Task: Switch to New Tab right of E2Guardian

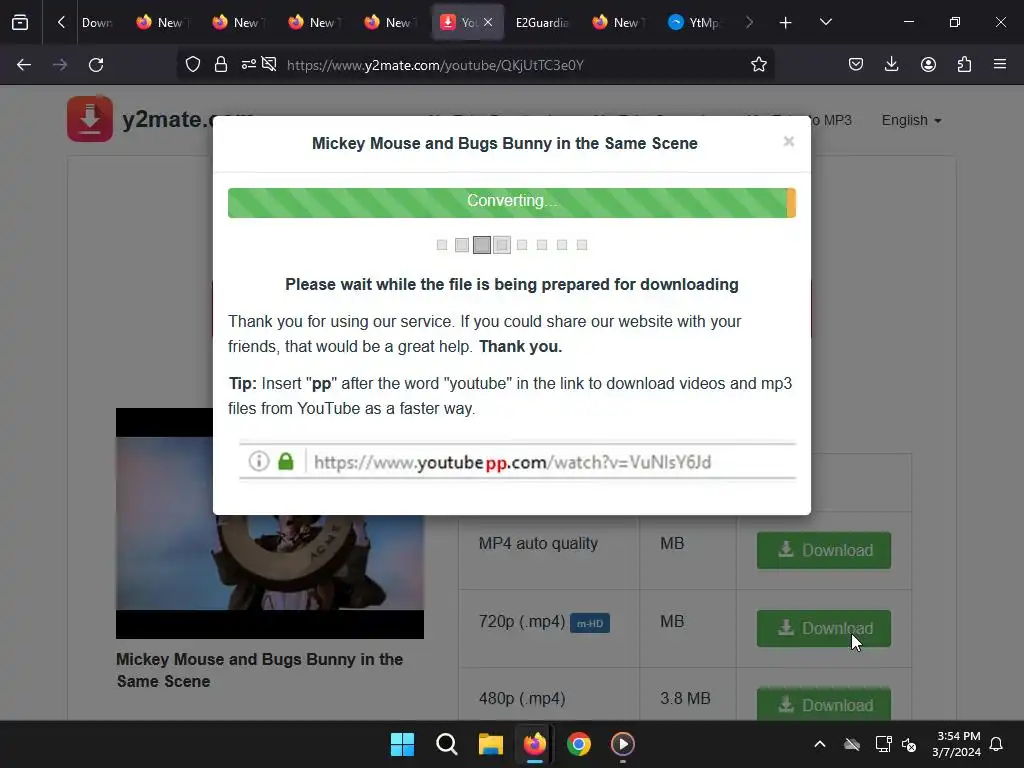Action: (x=618, y=23)
